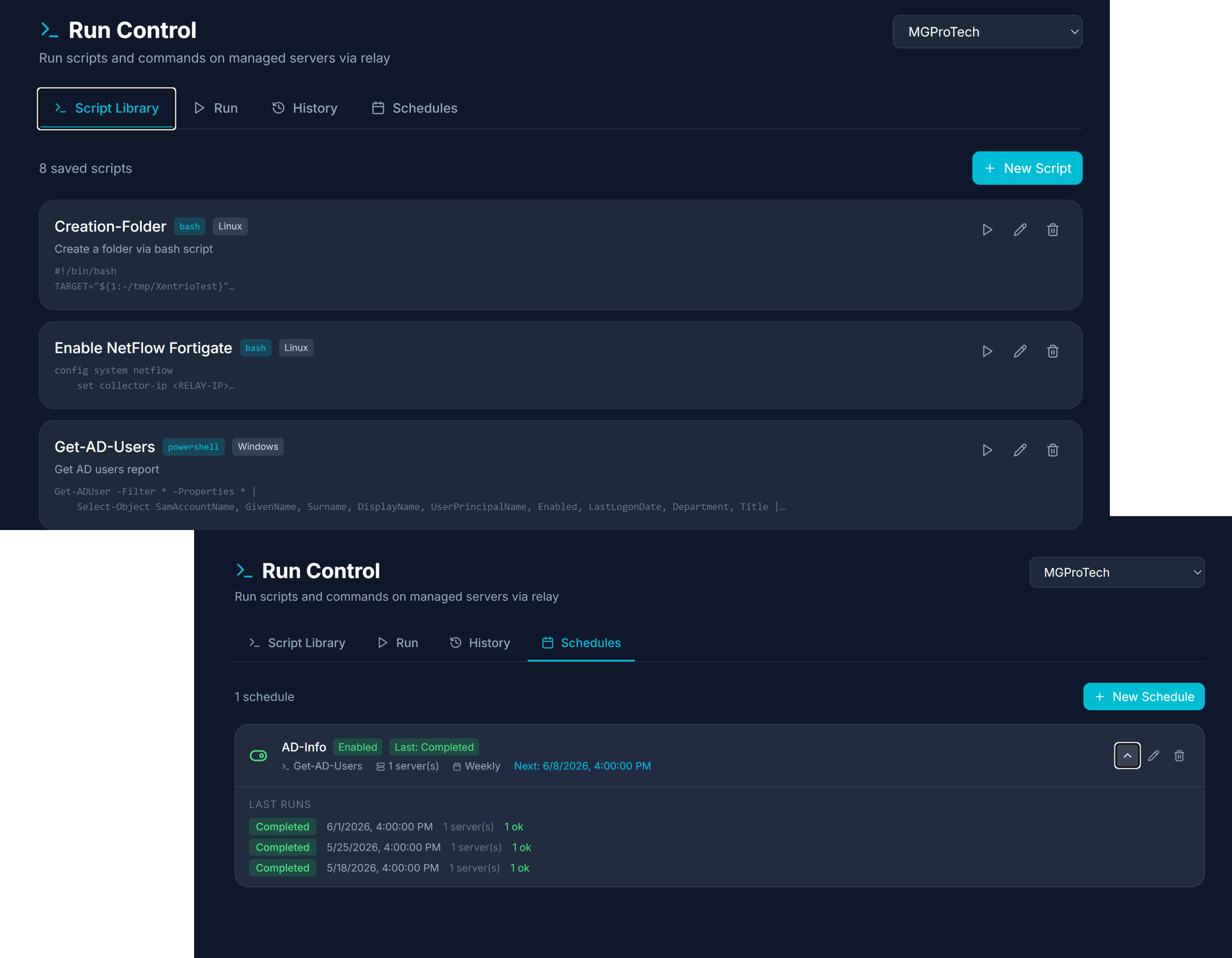
Task: Click the terminal logo beside the top Run Control title
Action: click(50, 30)
